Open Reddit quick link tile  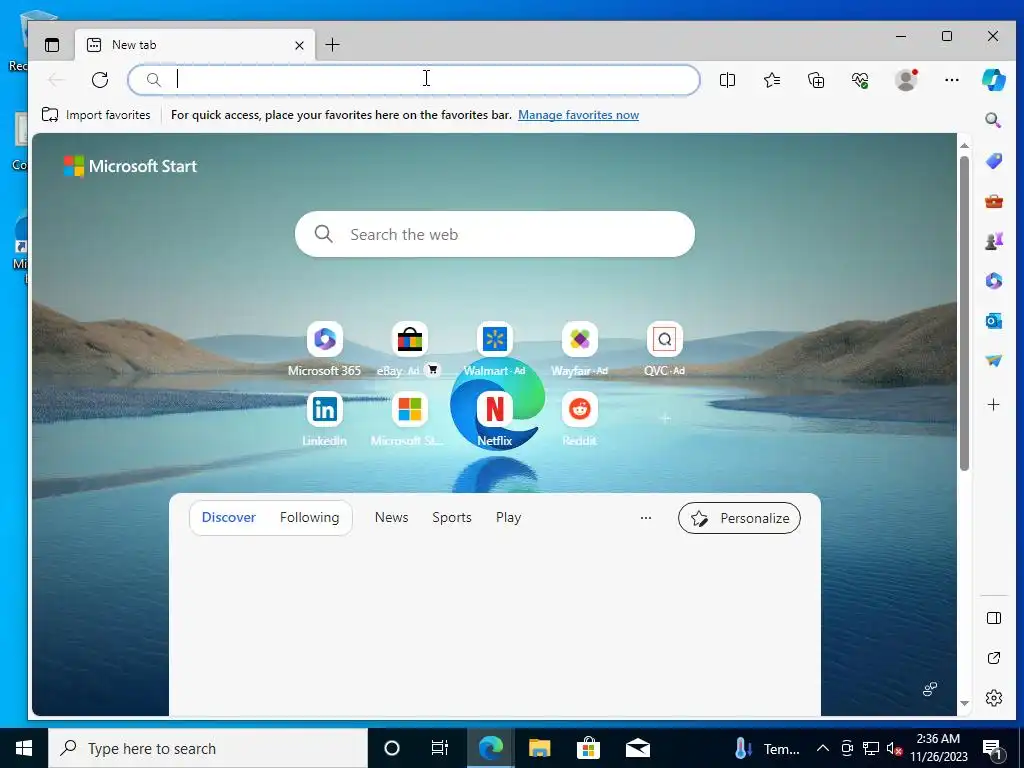(579, 419)
